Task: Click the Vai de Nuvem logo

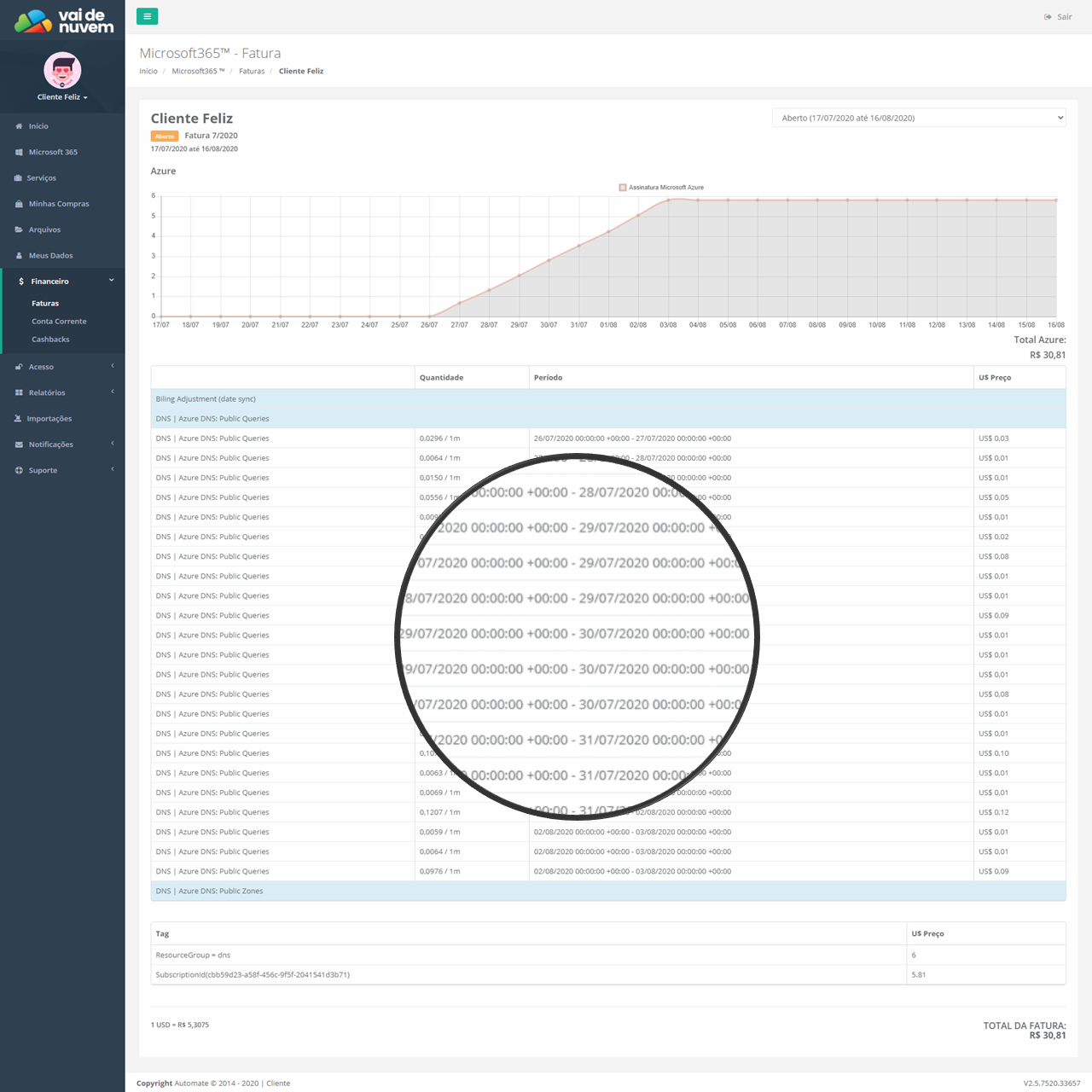Action: [63, 20]
